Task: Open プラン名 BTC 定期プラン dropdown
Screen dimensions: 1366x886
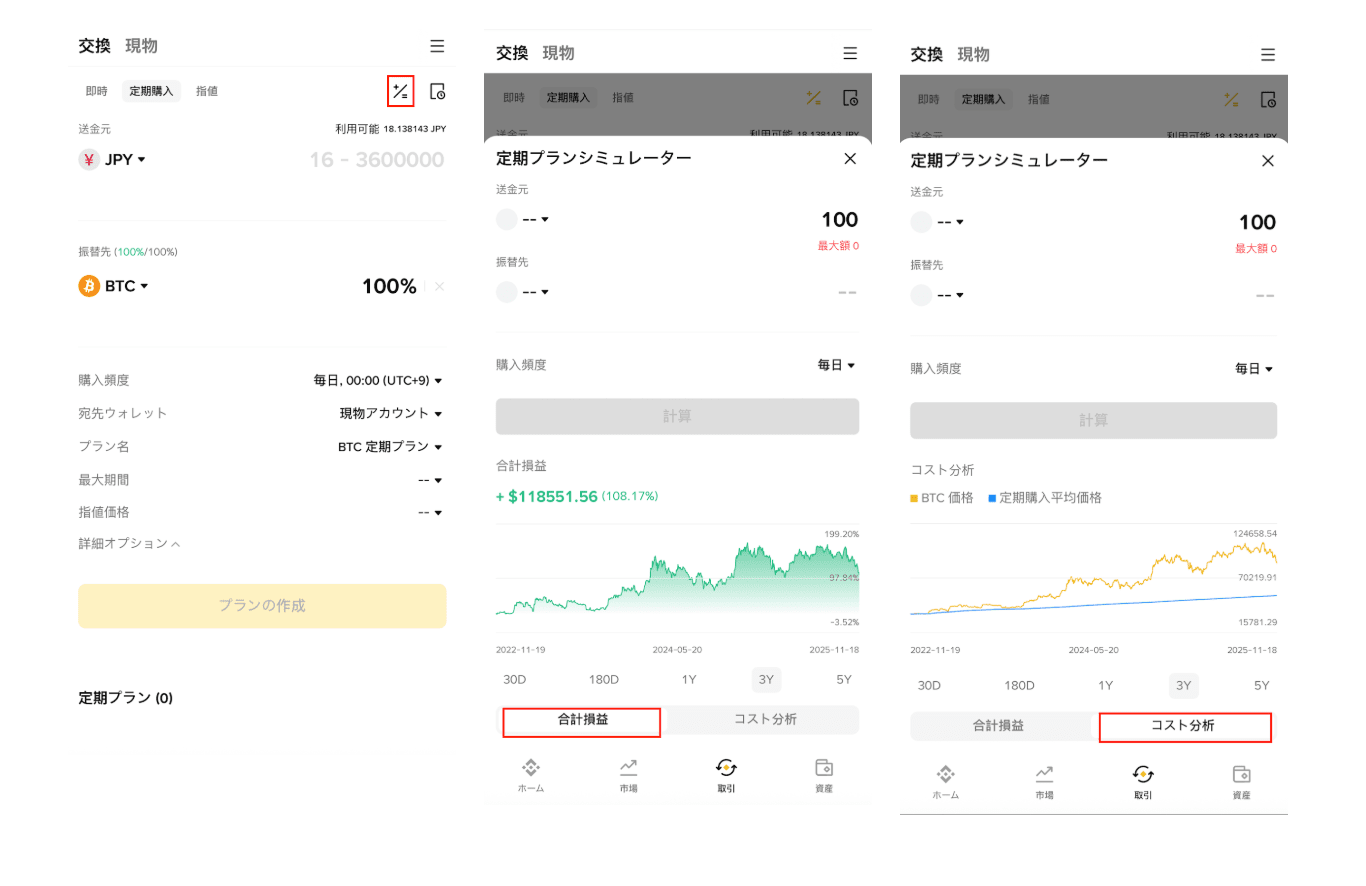Action: (391, 447)
